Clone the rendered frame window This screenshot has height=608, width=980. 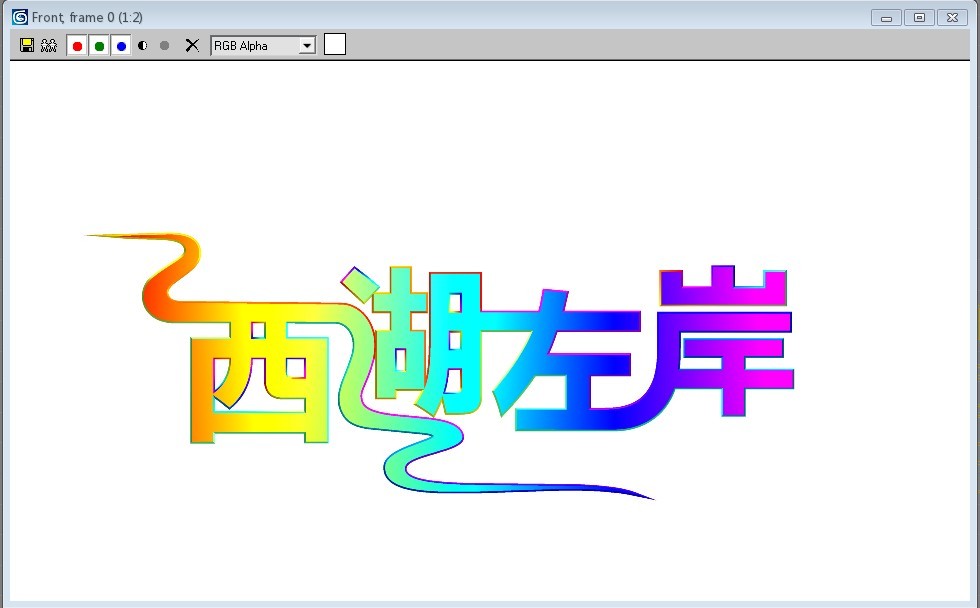click(48, 45)
